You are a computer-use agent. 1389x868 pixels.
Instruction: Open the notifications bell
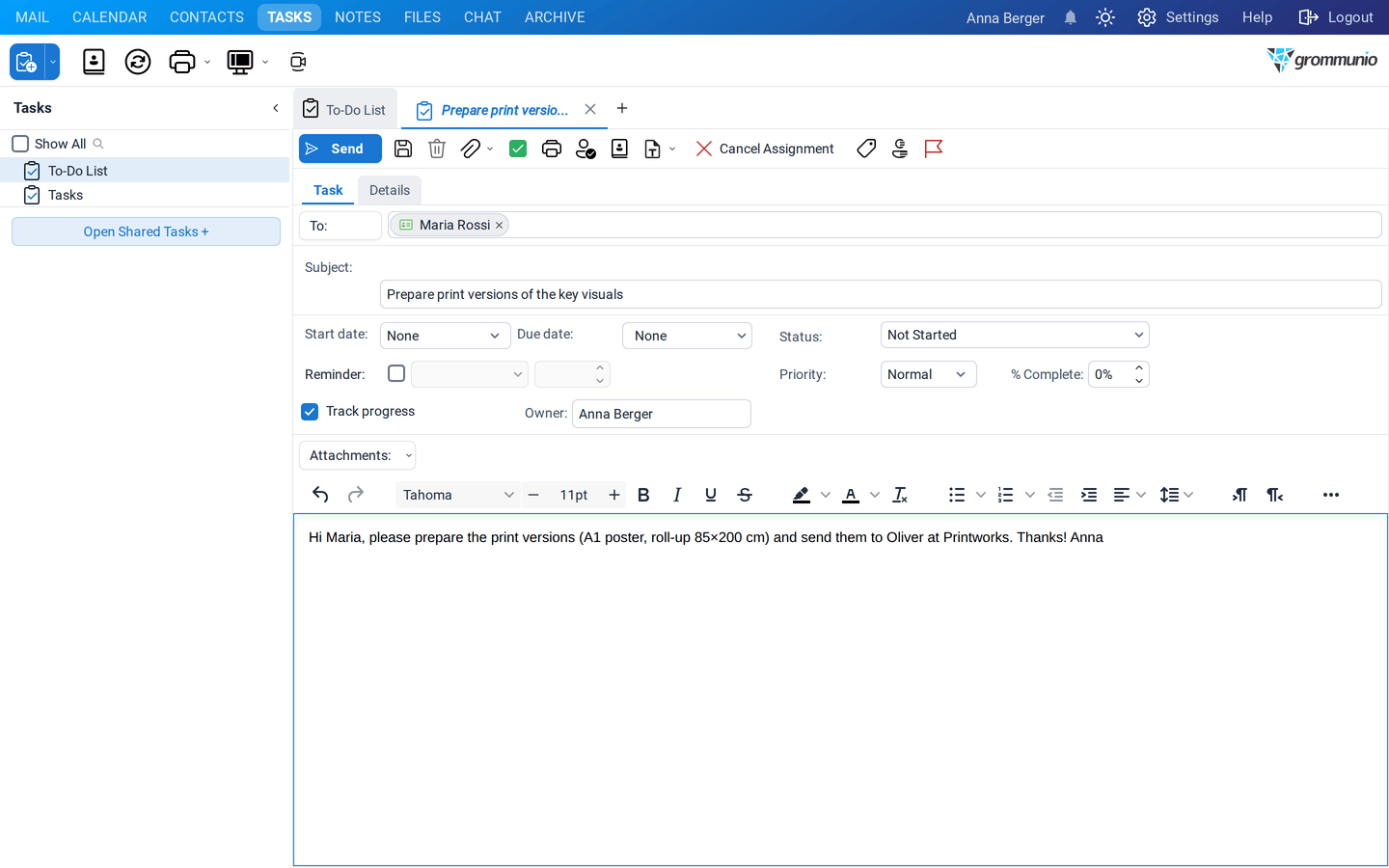(1071, 17)
